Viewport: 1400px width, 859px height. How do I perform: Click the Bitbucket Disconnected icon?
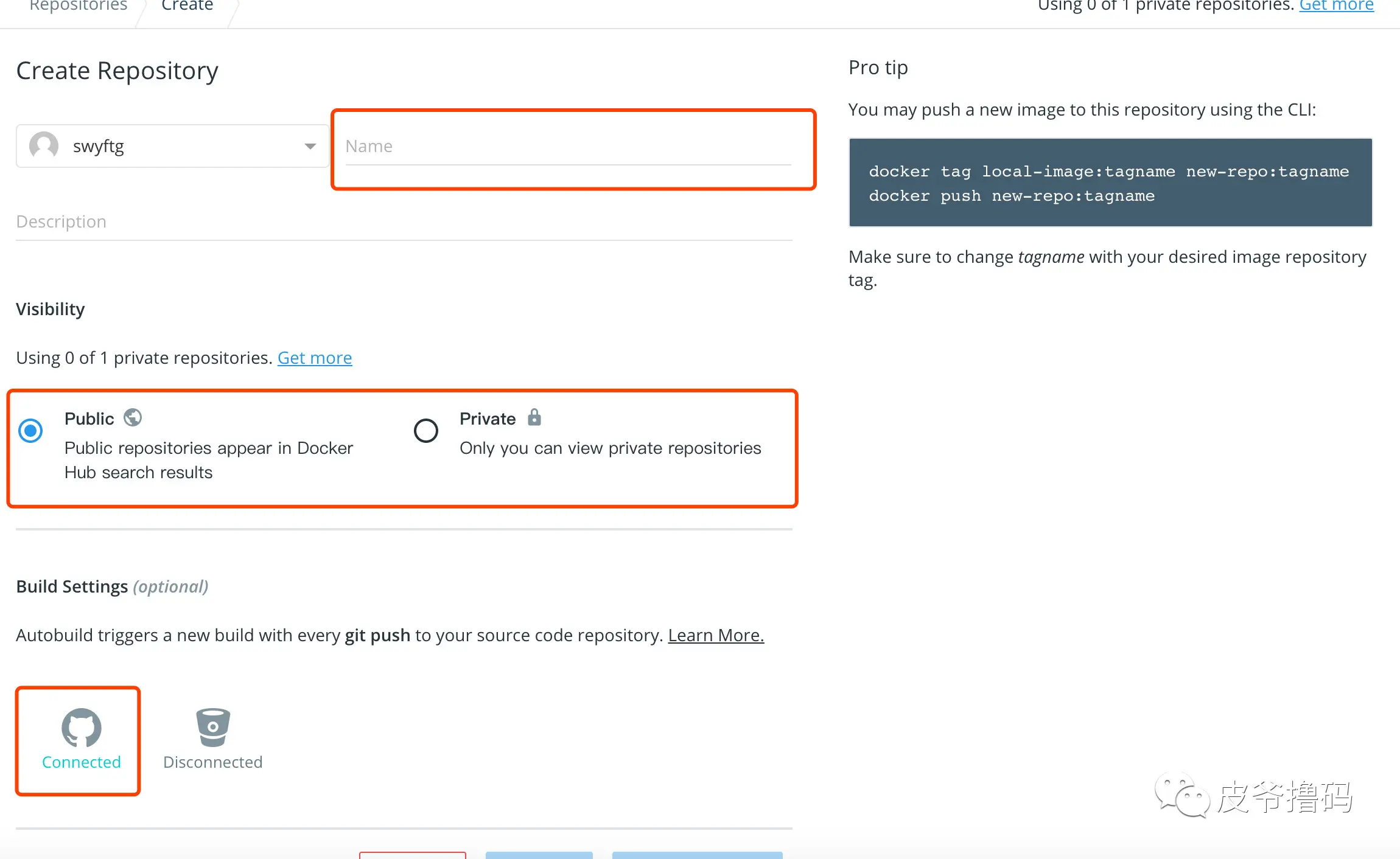[x=212, y=727]
